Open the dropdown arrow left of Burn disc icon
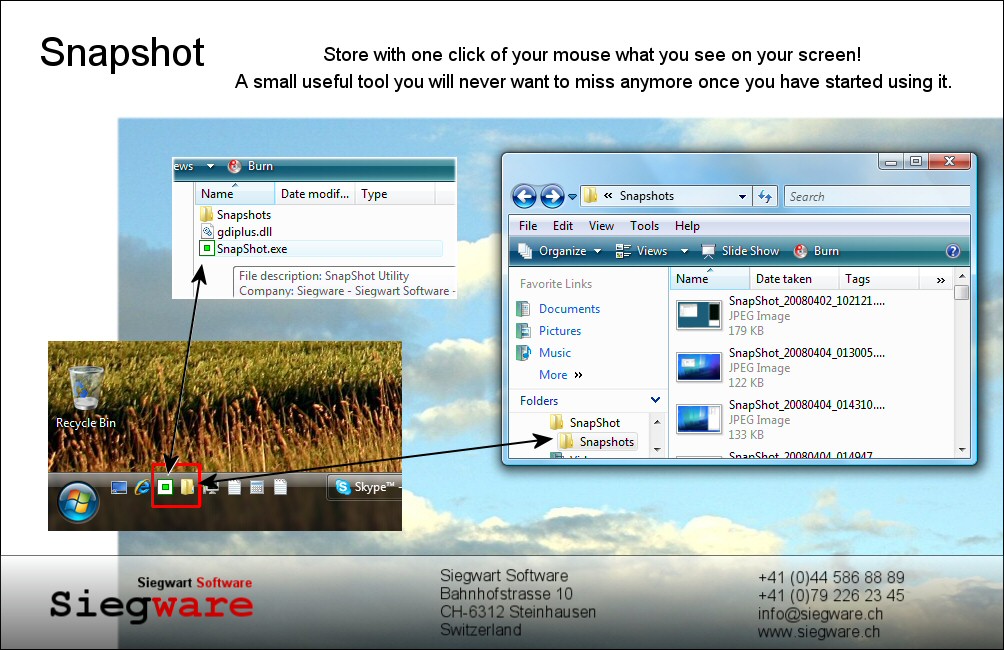This screenshot has width=1004, height=650. [x=210, y=166]
